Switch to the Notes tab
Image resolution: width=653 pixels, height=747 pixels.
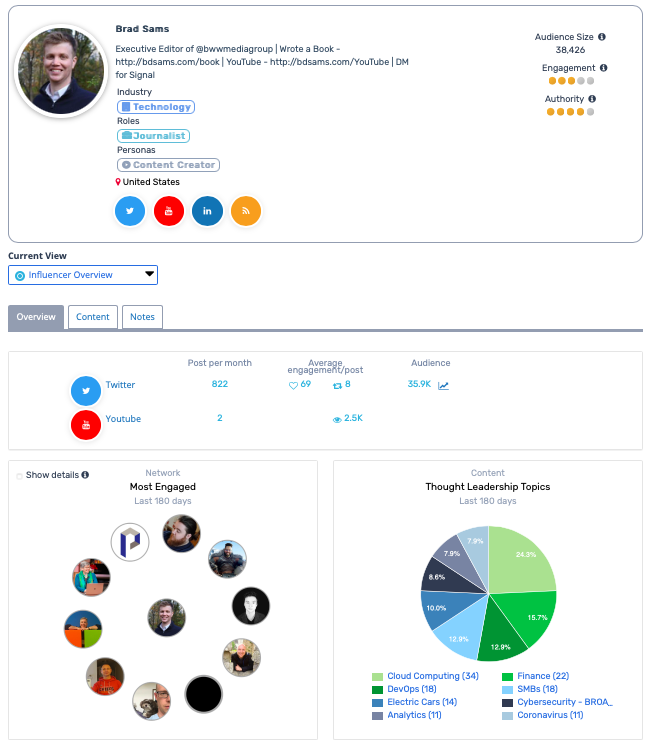(x=142, y=317)
